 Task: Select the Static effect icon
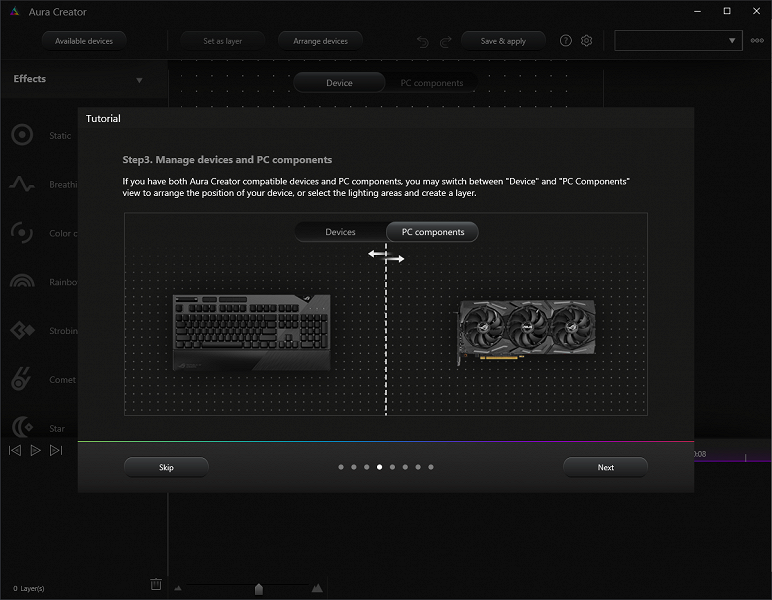pos(22,135)
